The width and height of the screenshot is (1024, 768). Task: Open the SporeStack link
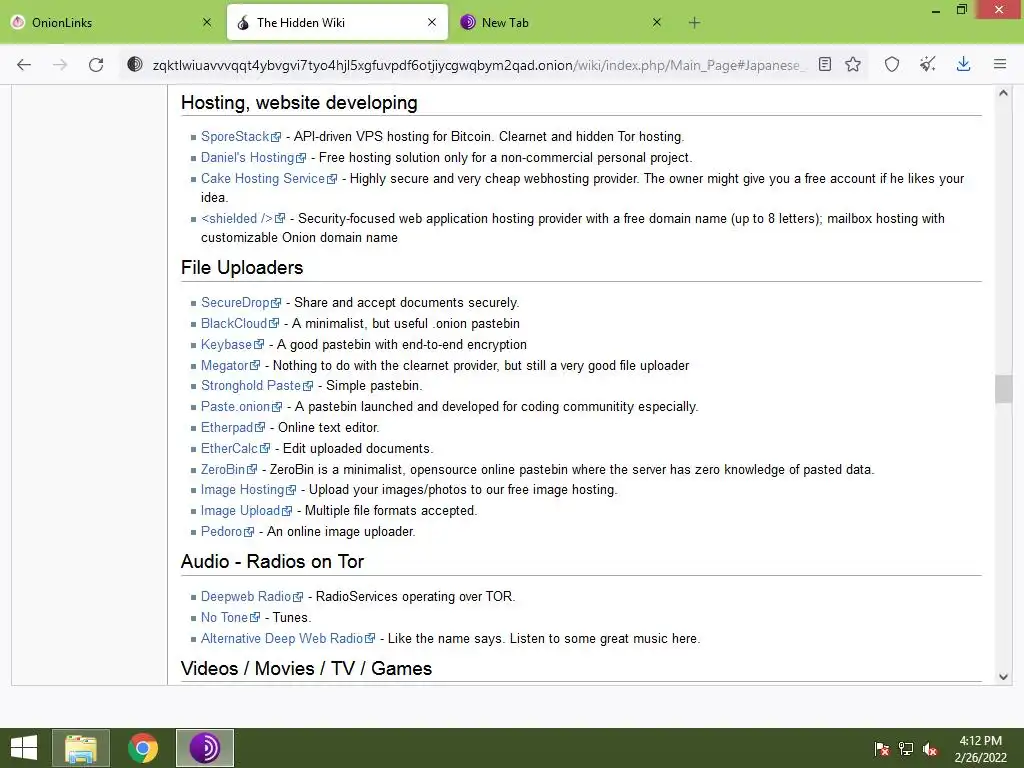point(240,136)
